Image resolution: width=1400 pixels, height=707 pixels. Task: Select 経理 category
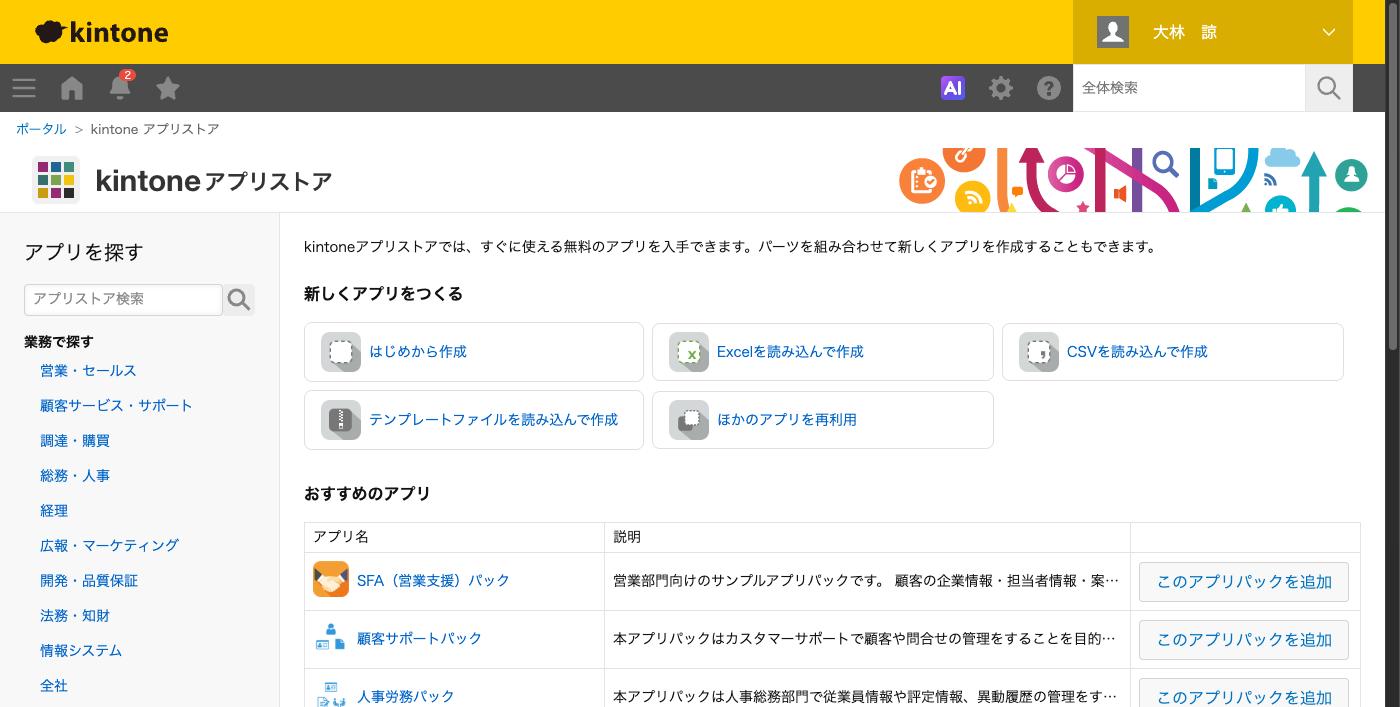coord(54,510)
